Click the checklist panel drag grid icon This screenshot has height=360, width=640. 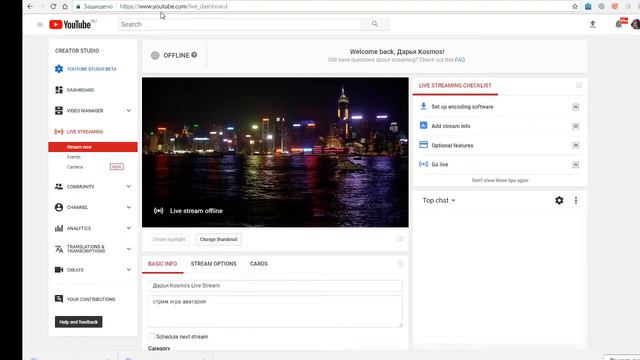(579, 85)
